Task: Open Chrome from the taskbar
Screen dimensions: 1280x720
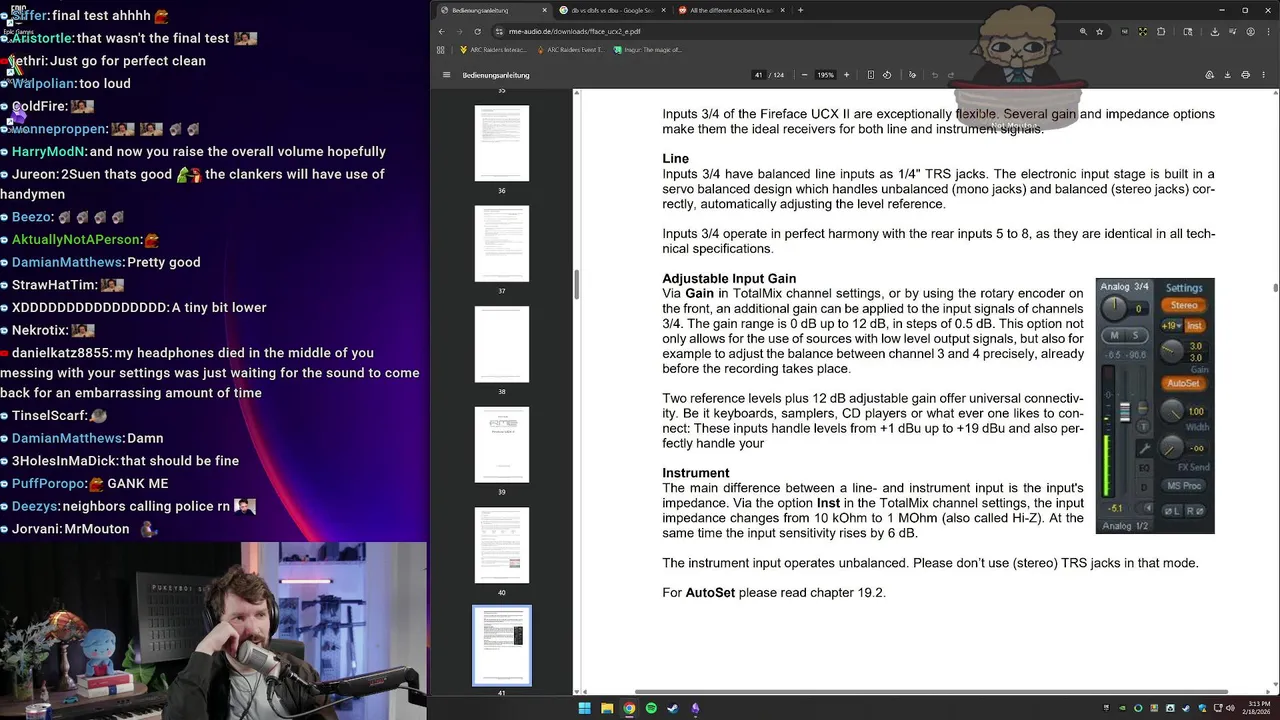Action: click(629, 708)
